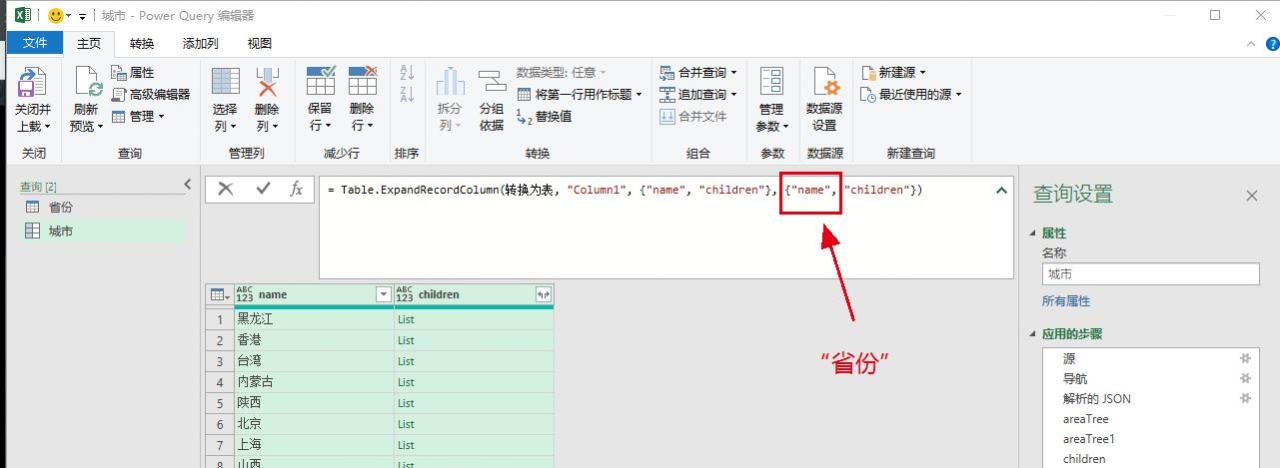Click the 香港 cell
The width and height of the screenshot is (1280, 468).
pyautogui.click(x=313, y=340)
